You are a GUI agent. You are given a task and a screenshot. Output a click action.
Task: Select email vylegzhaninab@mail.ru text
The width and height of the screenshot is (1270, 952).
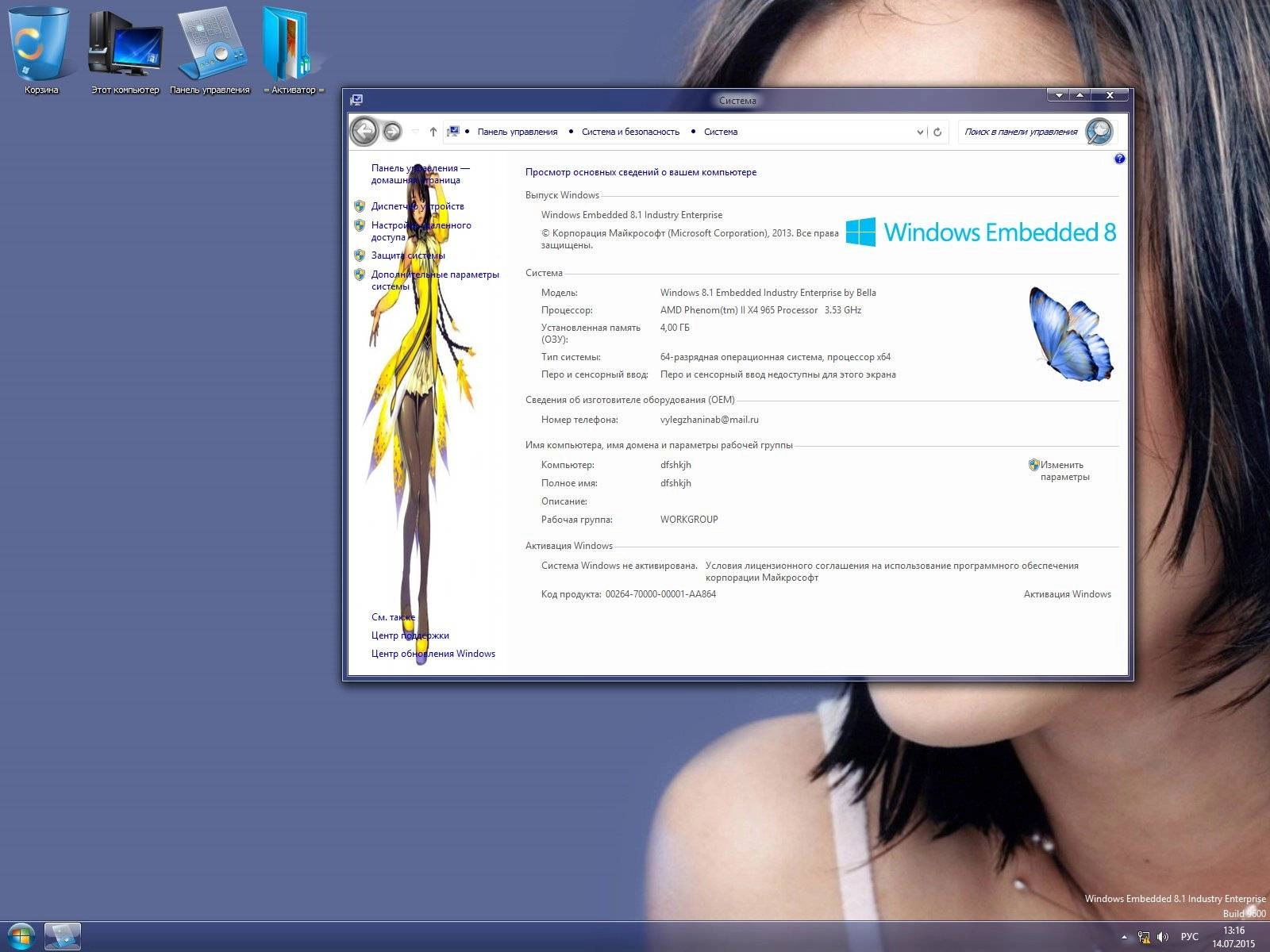[x=709, y=420]
